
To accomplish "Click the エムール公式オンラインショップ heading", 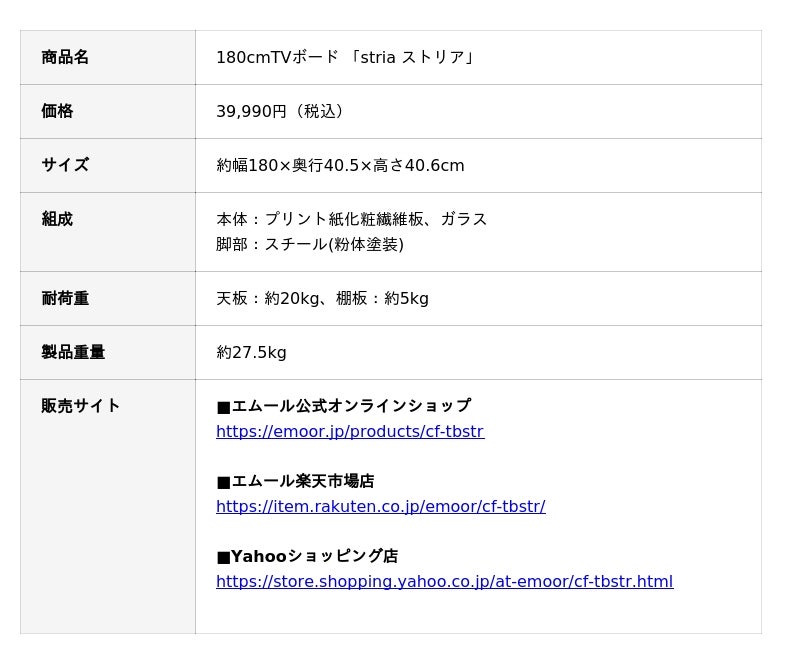I will [x=343, y=406].
